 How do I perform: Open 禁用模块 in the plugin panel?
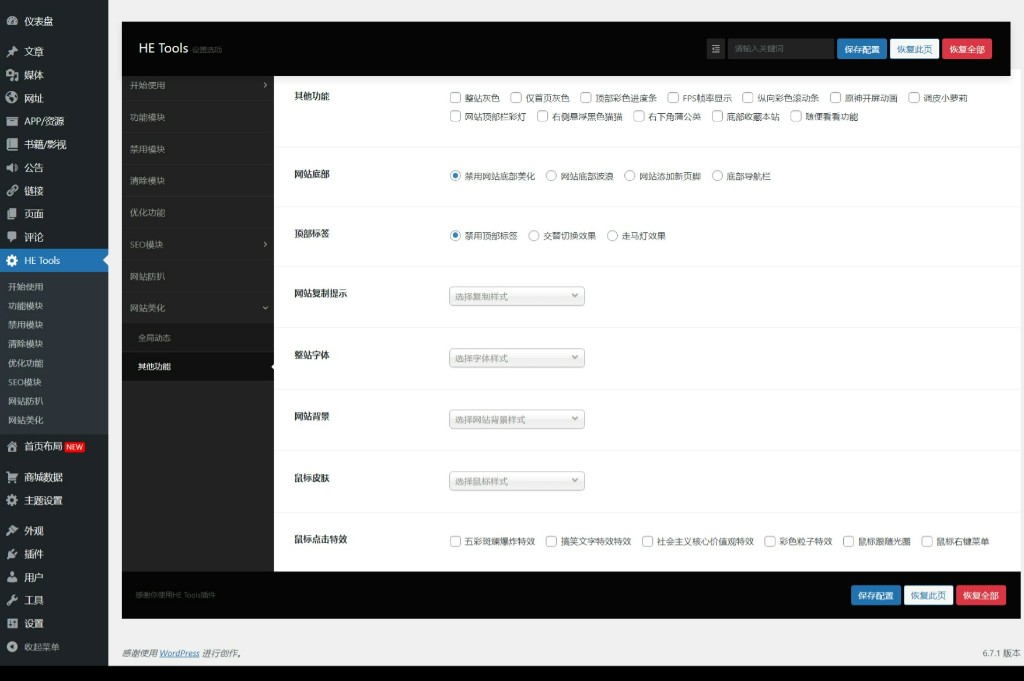click(x=198, y=149)
